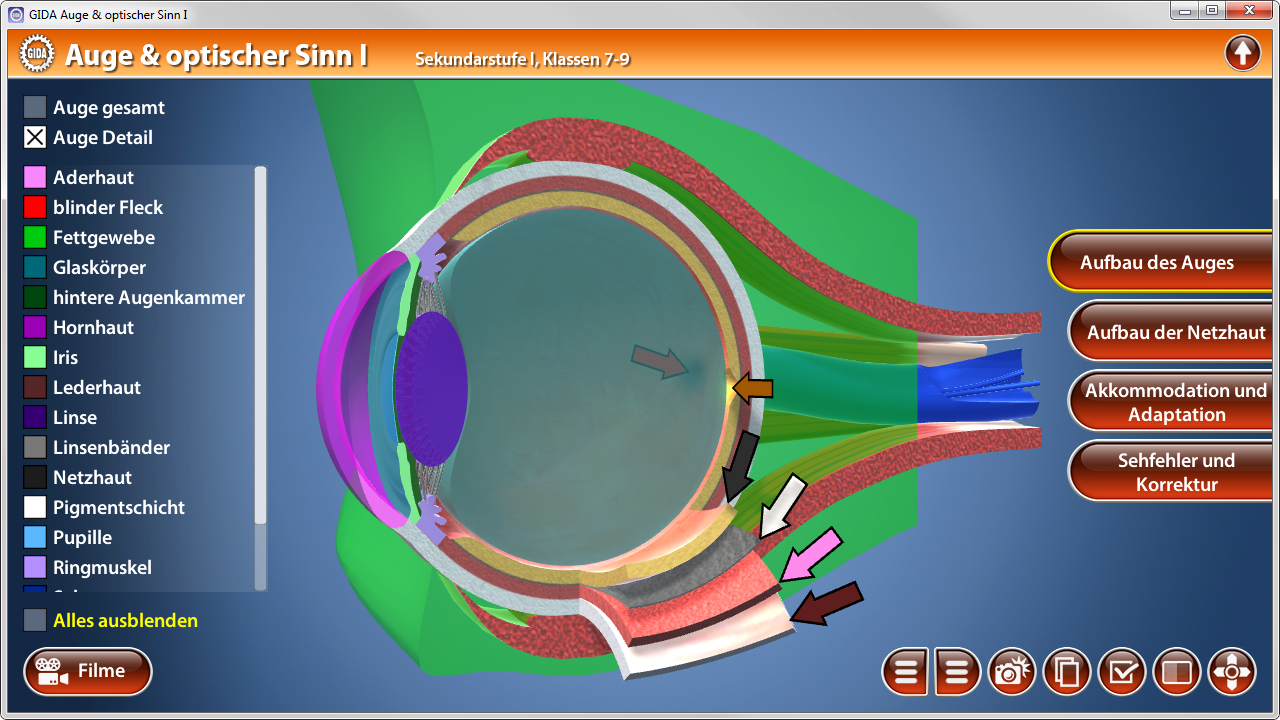Click the pink arrow pointing at the eye layer
The width and height of the screenshot is (1280, 720).
(811, 556)
